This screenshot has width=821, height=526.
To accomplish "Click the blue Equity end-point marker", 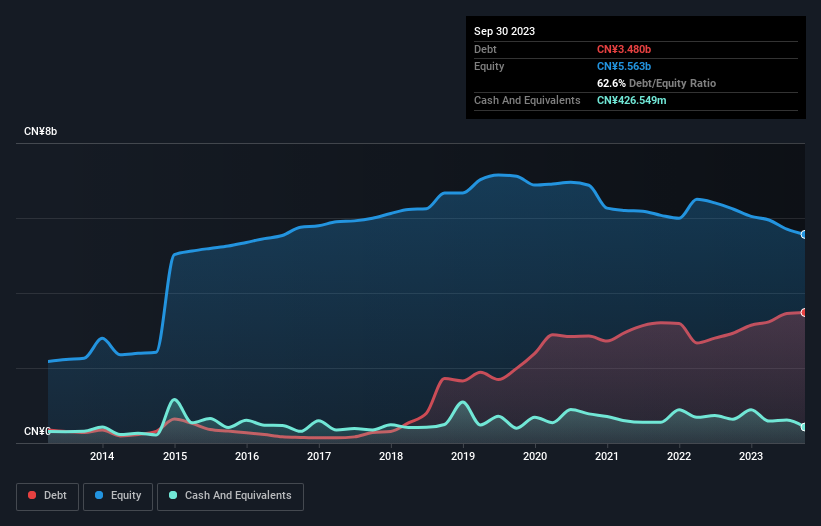I will 803,234.
